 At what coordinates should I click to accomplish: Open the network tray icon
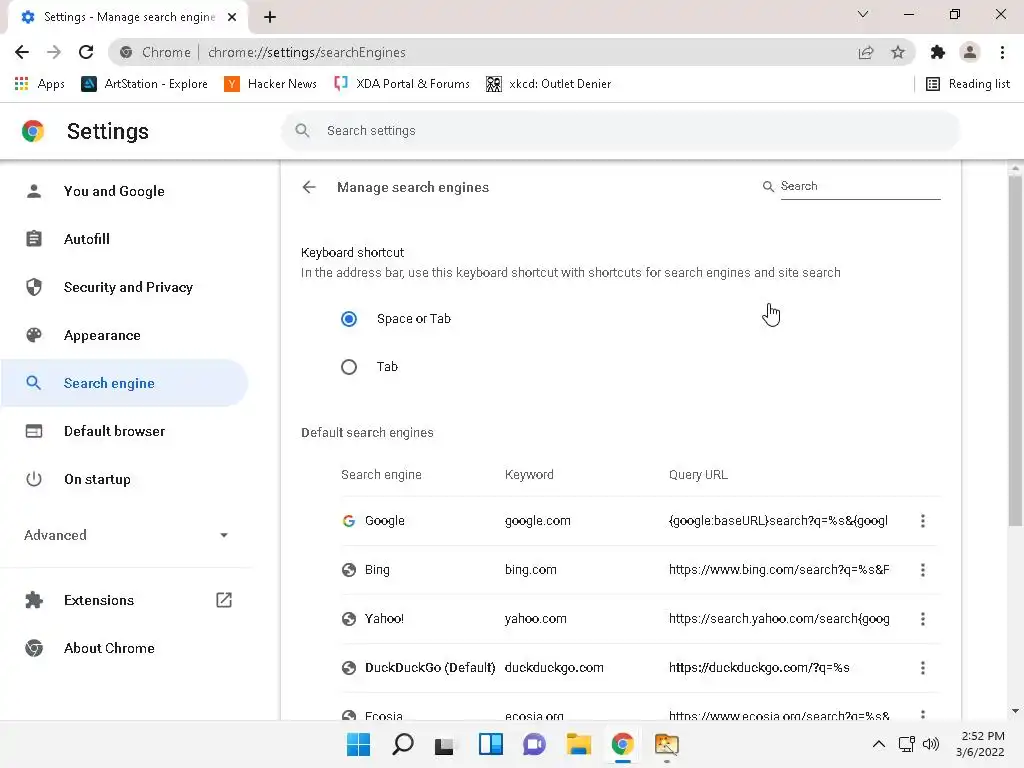coord(906,744)
